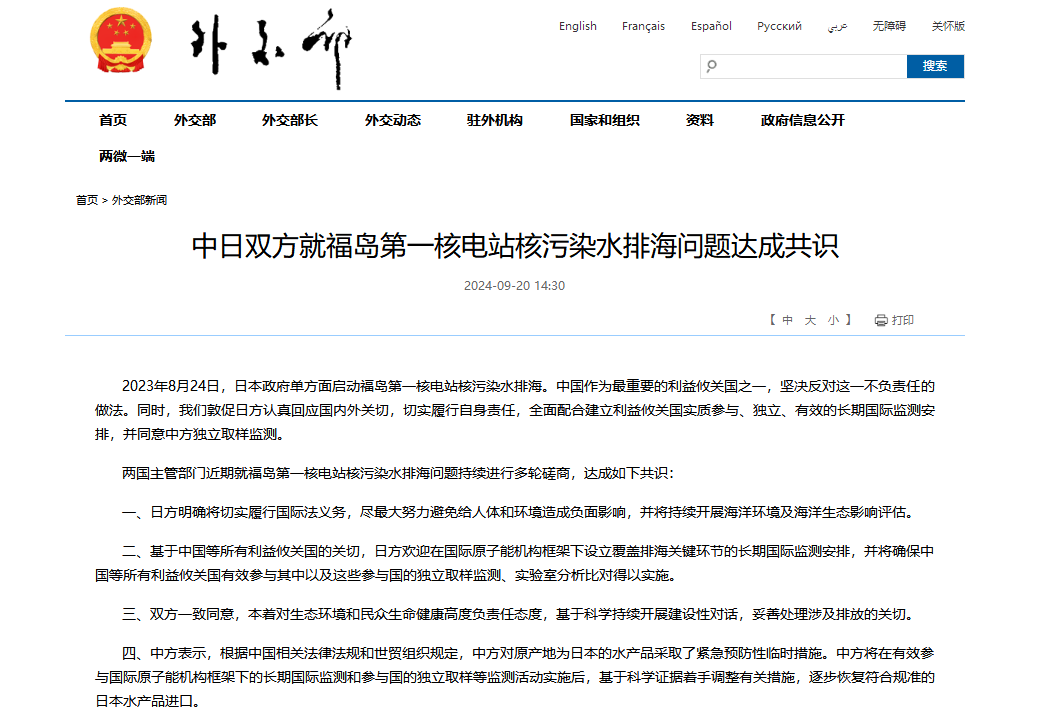The image size is (1043, 720).
Task: Select the 资料 menu item
Action: (699, 120)
